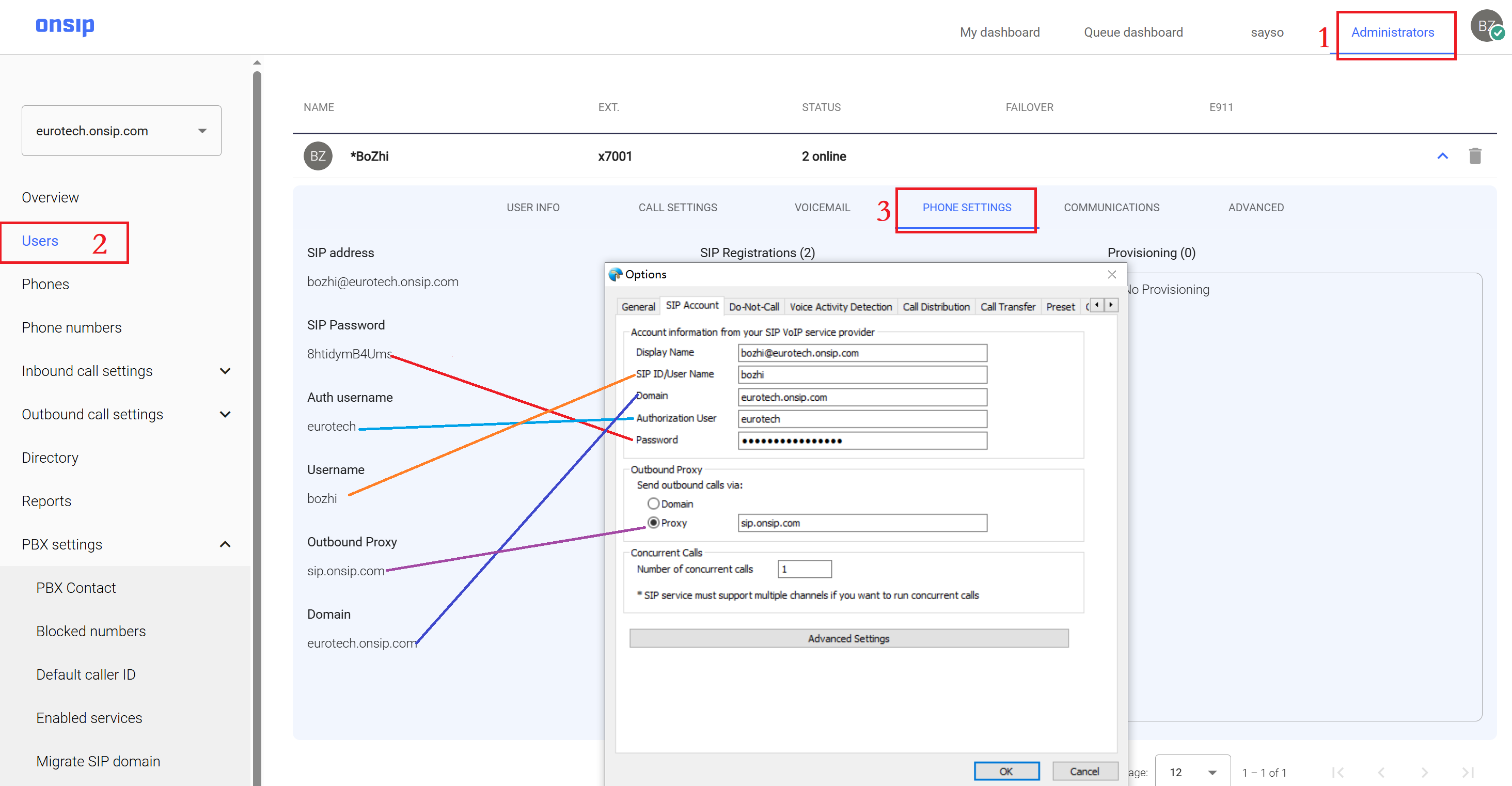Image resolution: width=1512 pixels, height=786 pixels.
Task: Click the Password field in Options
Action: click(862, 441)
